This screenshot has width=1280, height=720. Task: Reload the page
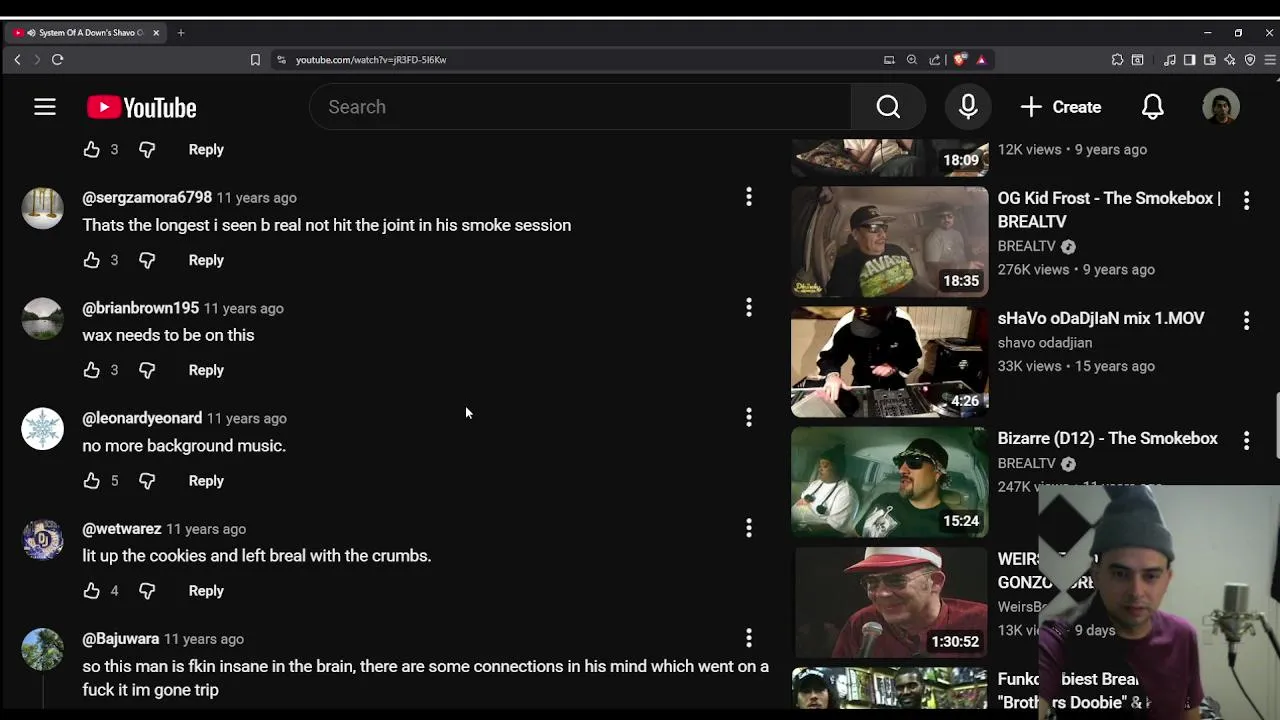point(57,60)
